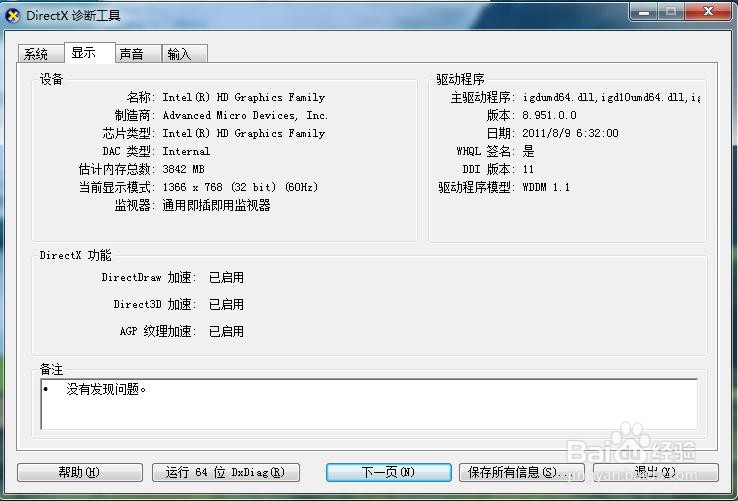Screen dimensions: 738x501
Task: Select manufacturer 'Advanced Micro Devices, Inc.'
Action: (x=245, y=115)
